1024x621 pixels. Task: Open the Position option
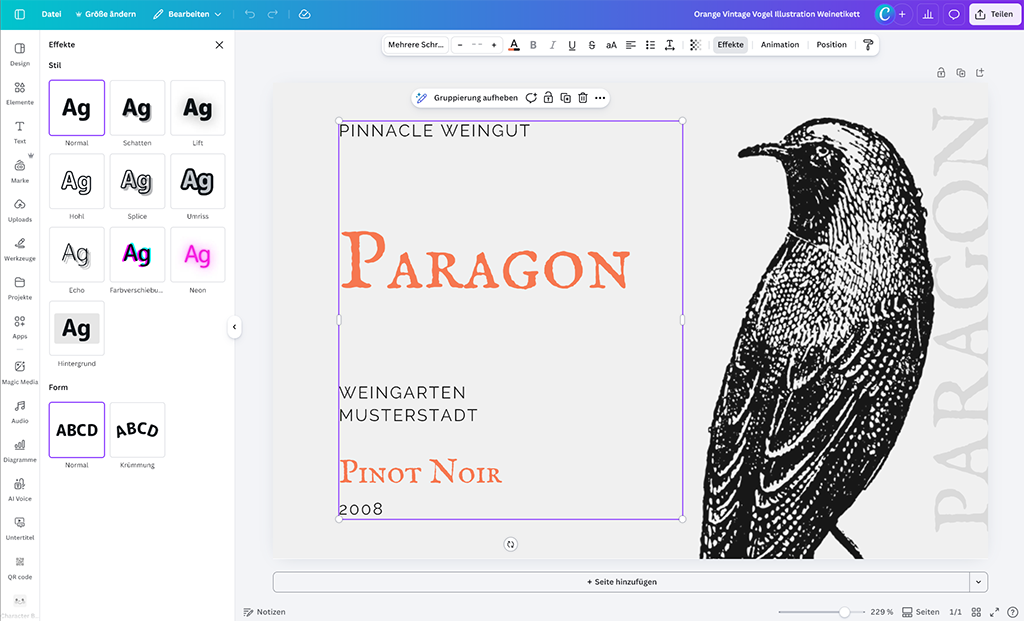click(831, 44)
